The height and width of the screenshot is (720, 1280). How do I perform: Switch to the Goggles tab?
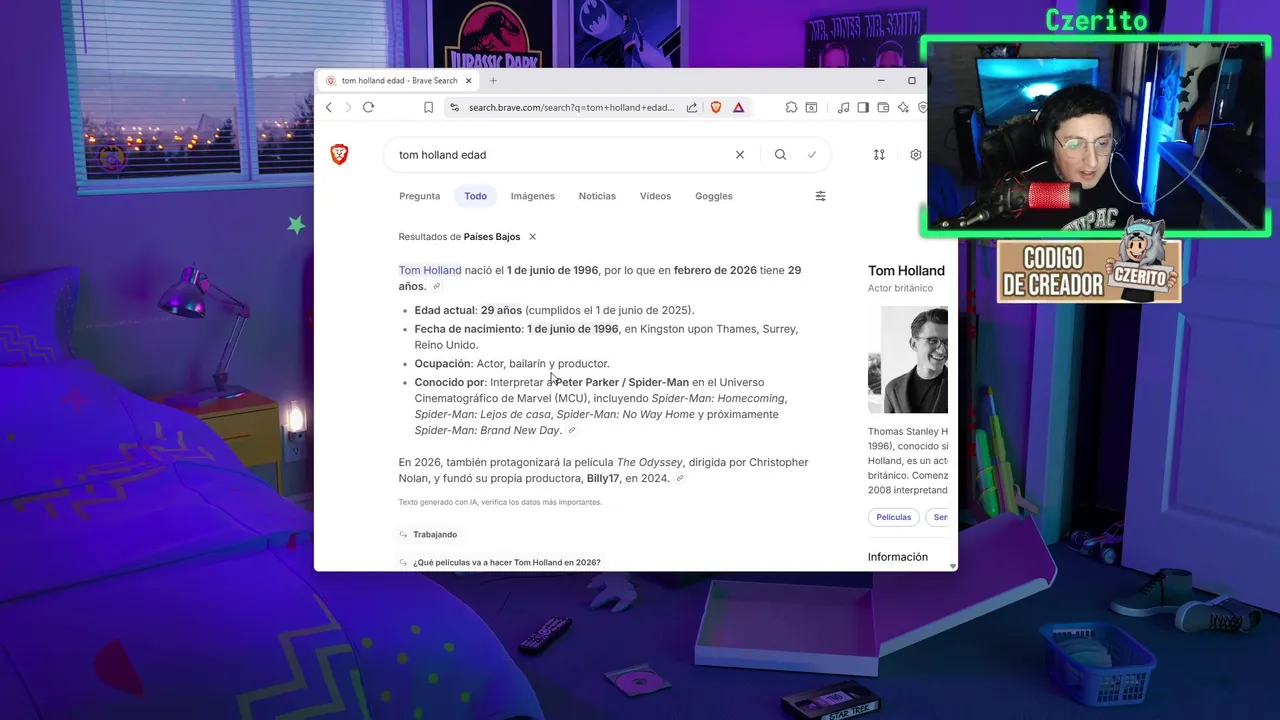(x=714, y=196)
